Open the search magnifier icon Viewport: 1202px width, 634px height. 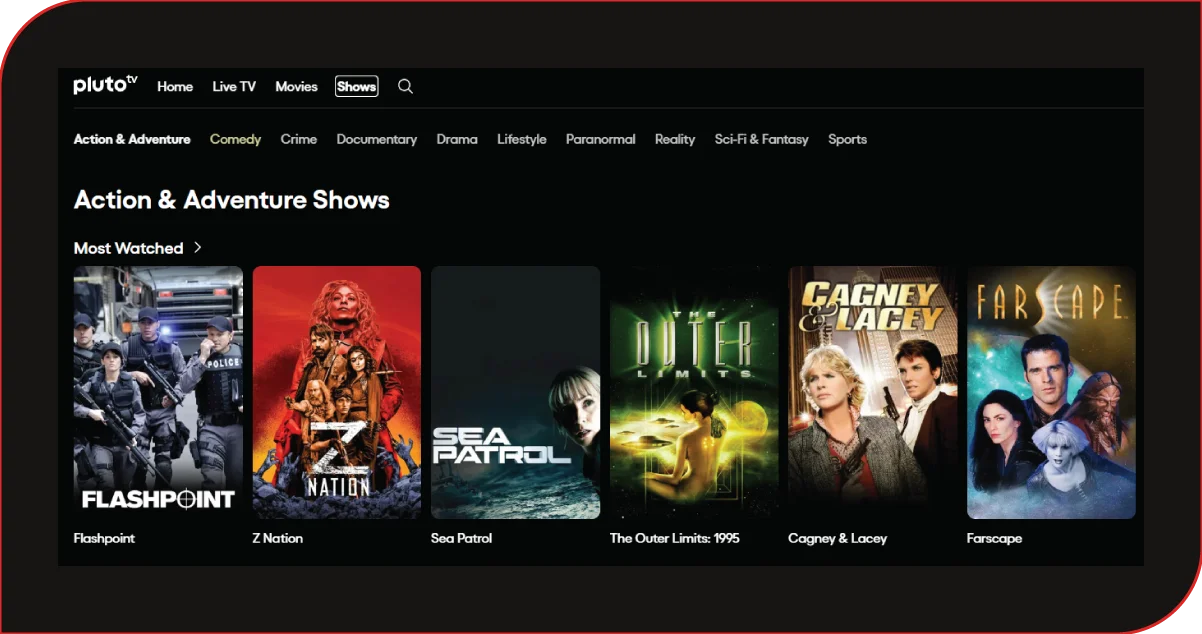click(405, 86)
